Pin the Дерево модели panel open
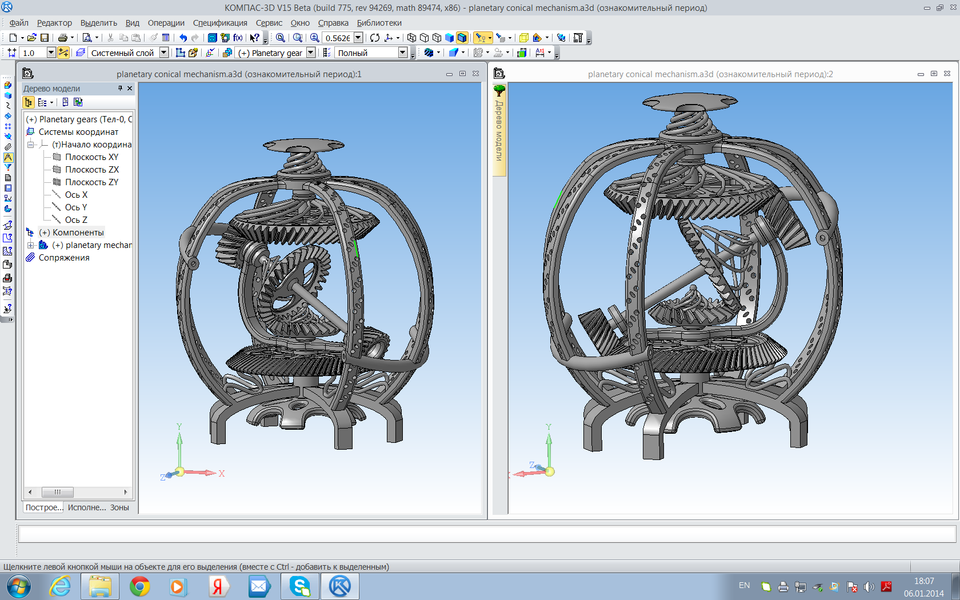 (120, 88)
